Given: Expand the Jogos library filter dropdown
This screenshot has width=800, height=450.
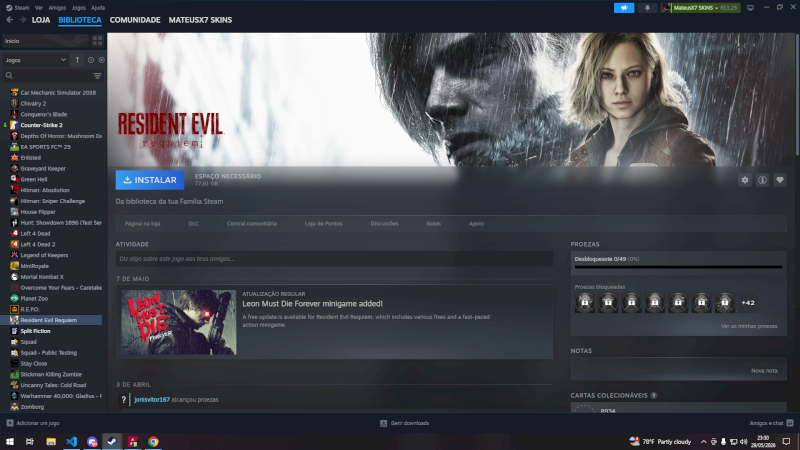Looking at the screenshot, I should tap(35, 60).
